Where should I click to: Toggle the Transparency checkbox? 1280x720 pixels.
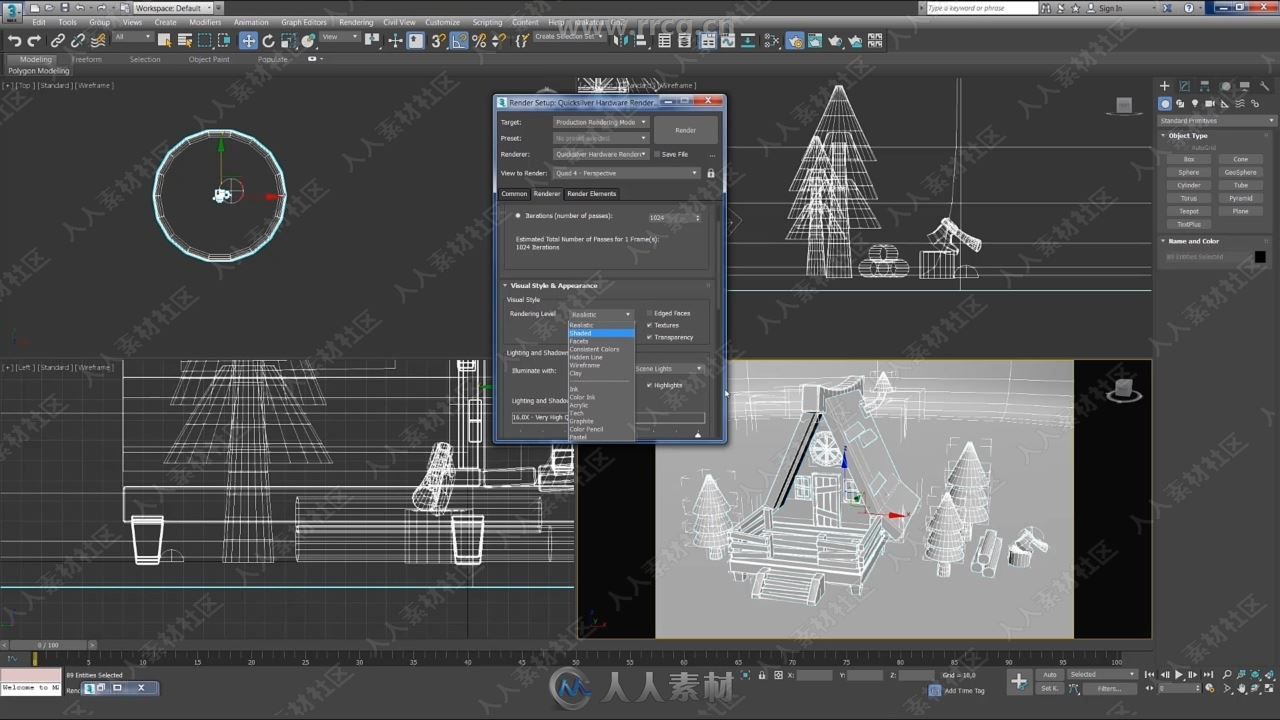coord(650,337)
